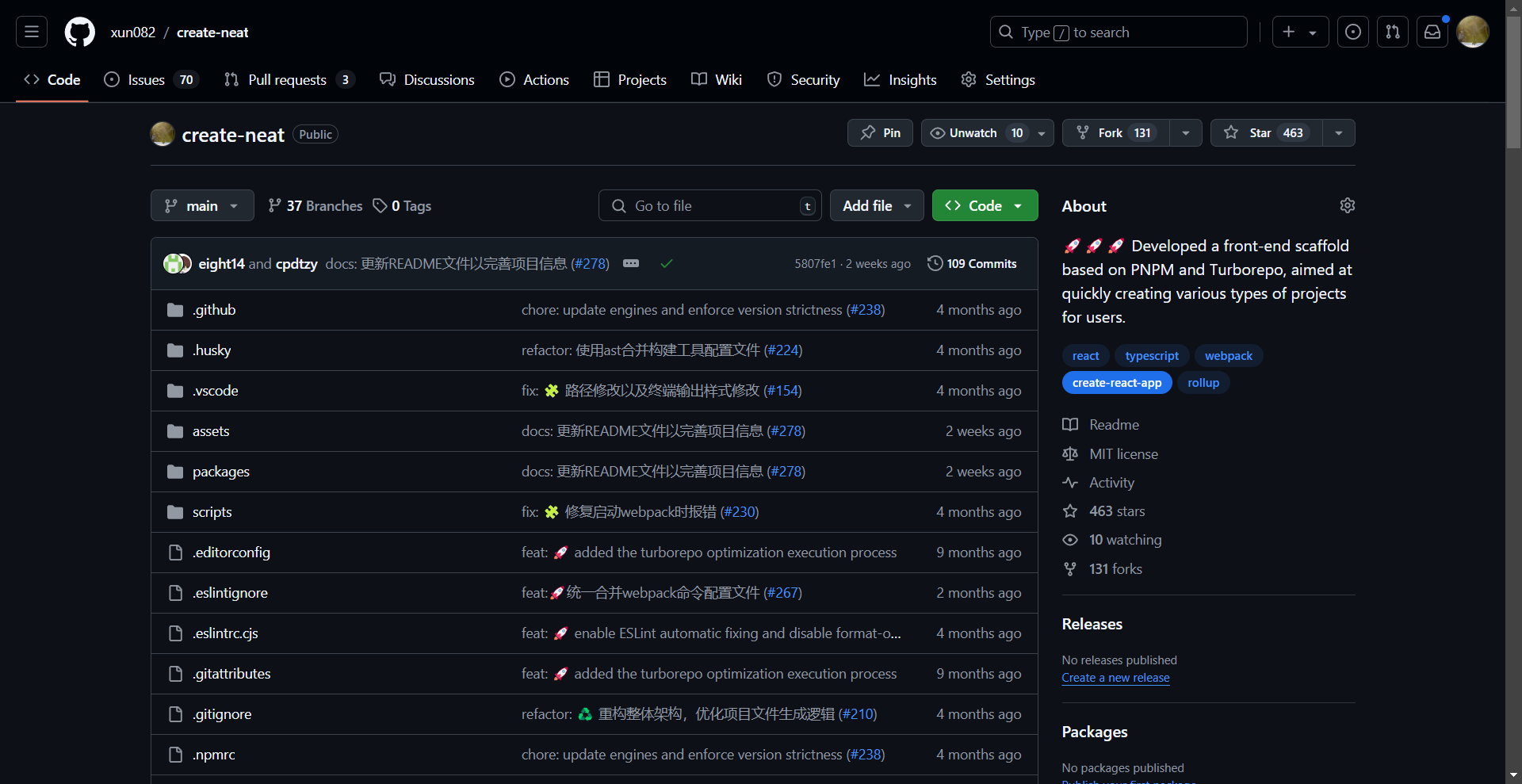Screen dimensions: 1522x784
Task: Expand the commit message ellipsis
Action: click(631, 263)
